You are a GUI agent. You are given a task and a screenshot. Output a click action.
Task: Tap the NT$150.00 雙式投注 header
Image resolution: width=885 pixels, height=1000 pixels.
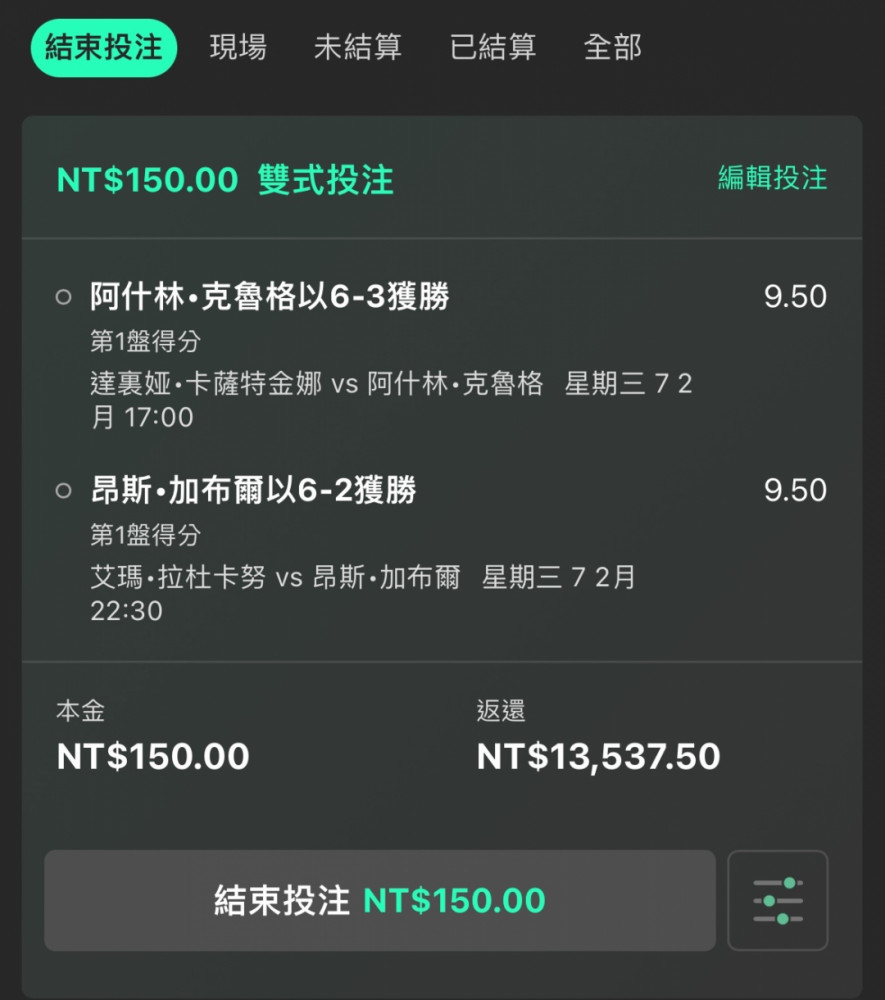point(225,179)
